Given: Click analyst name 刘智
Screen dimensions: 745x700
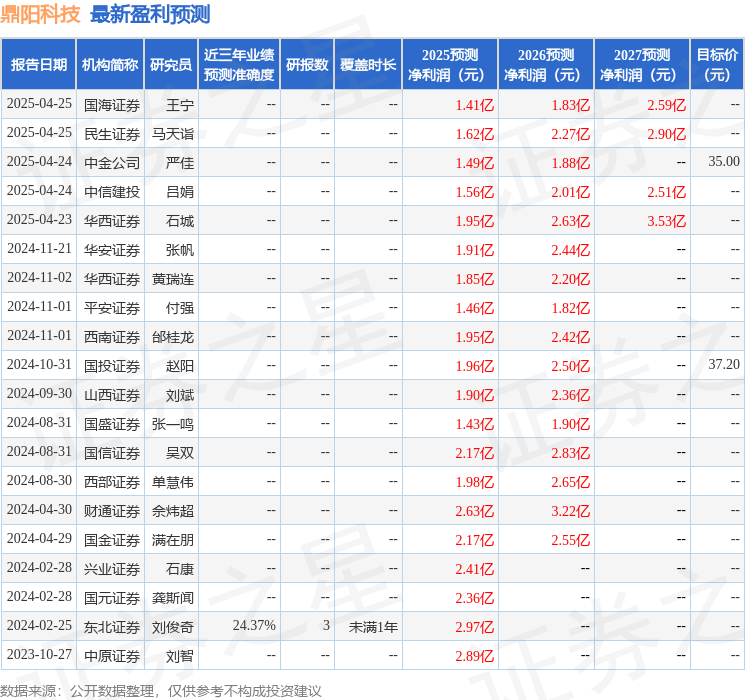Looking at the screenshot, I should pos(180,656).
